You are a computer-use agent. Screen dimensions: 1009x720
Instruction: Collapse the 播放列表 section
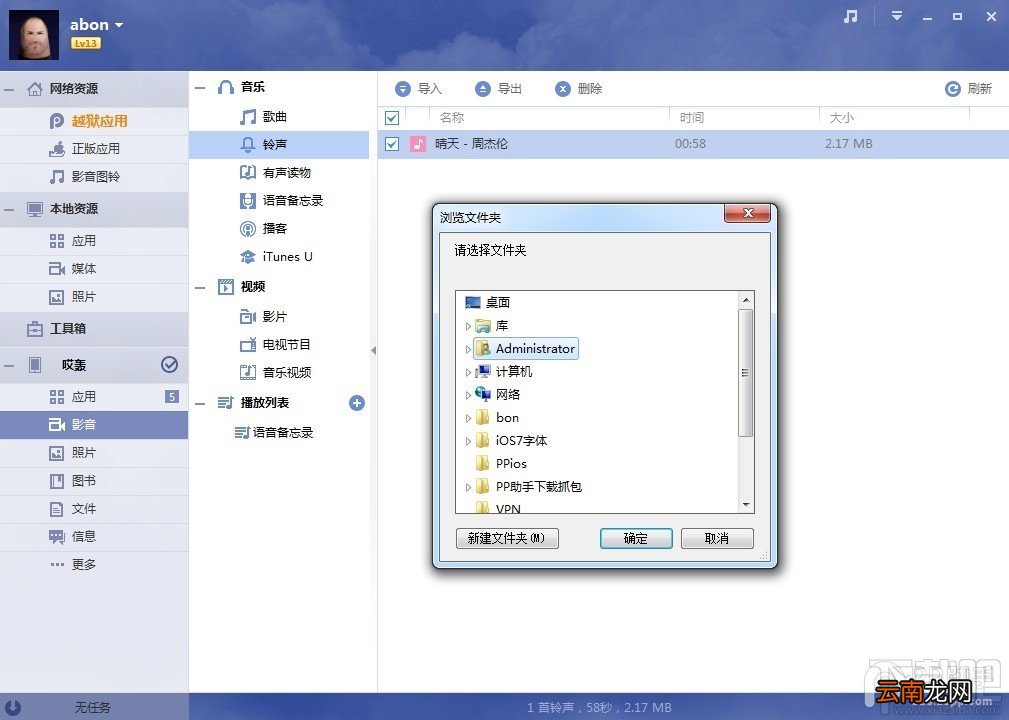200,403
